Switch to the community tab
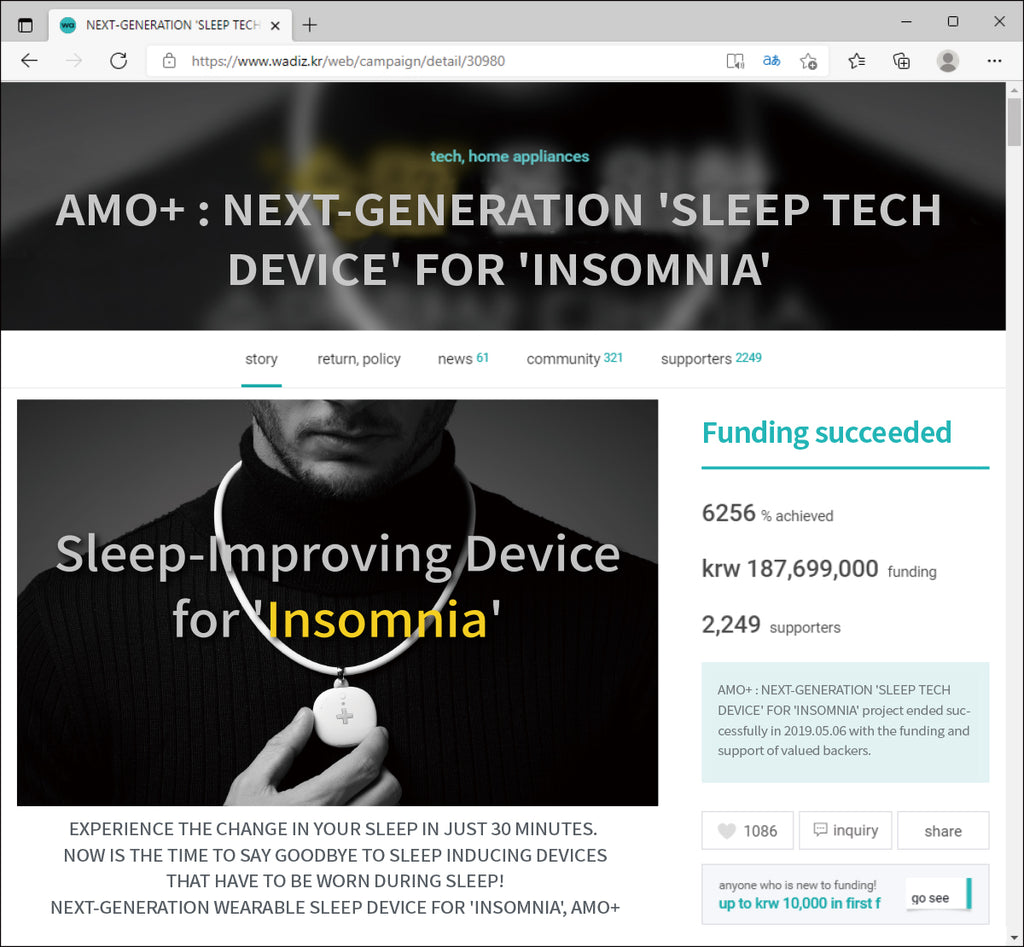Screen dimensions: 1024x947 pos(575,358)
